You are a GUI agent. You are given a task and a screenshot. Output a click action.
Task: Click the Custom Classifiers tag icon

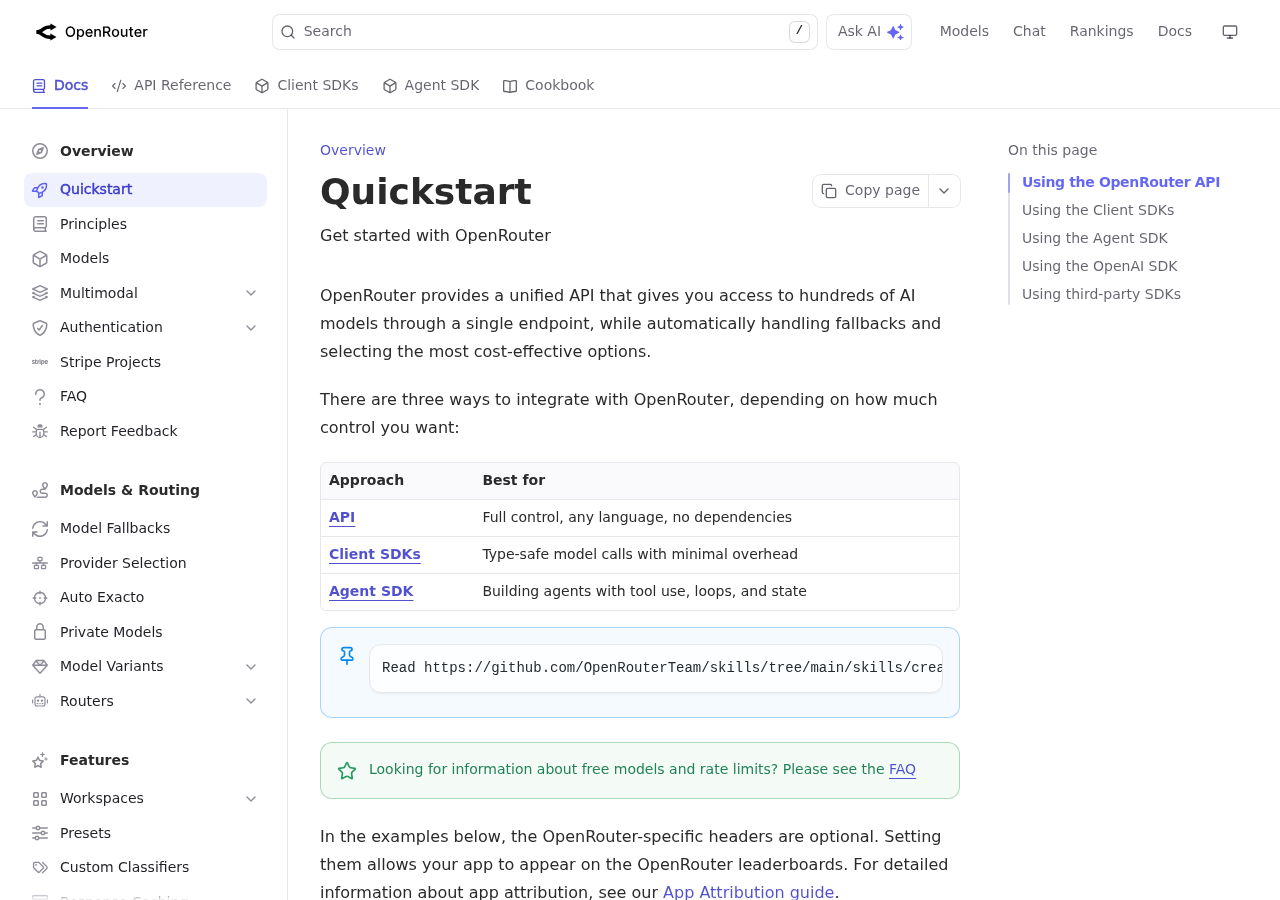point(40,868)
